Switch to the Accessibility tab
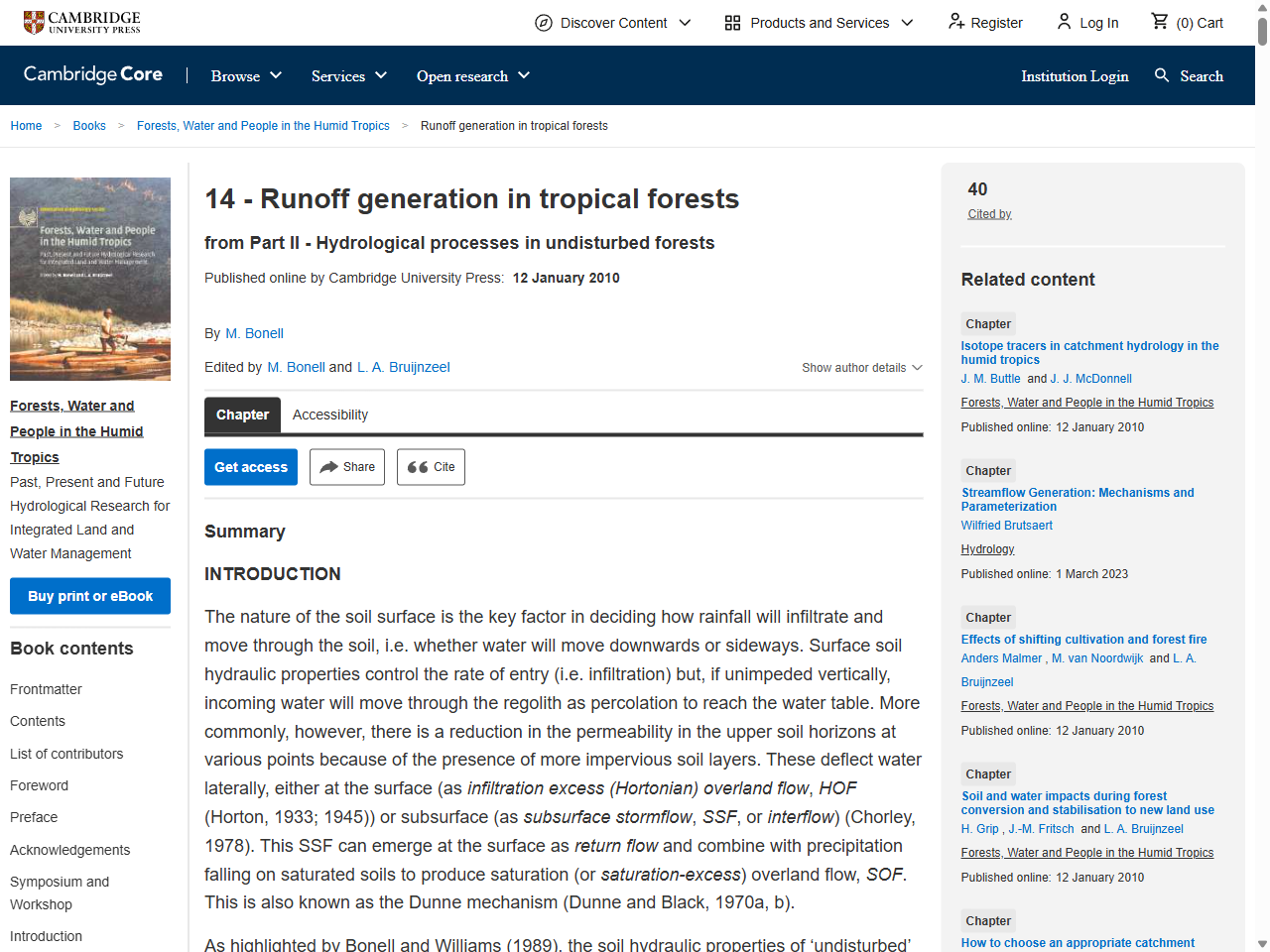The image size is (1270, 952). coord(330,415)
